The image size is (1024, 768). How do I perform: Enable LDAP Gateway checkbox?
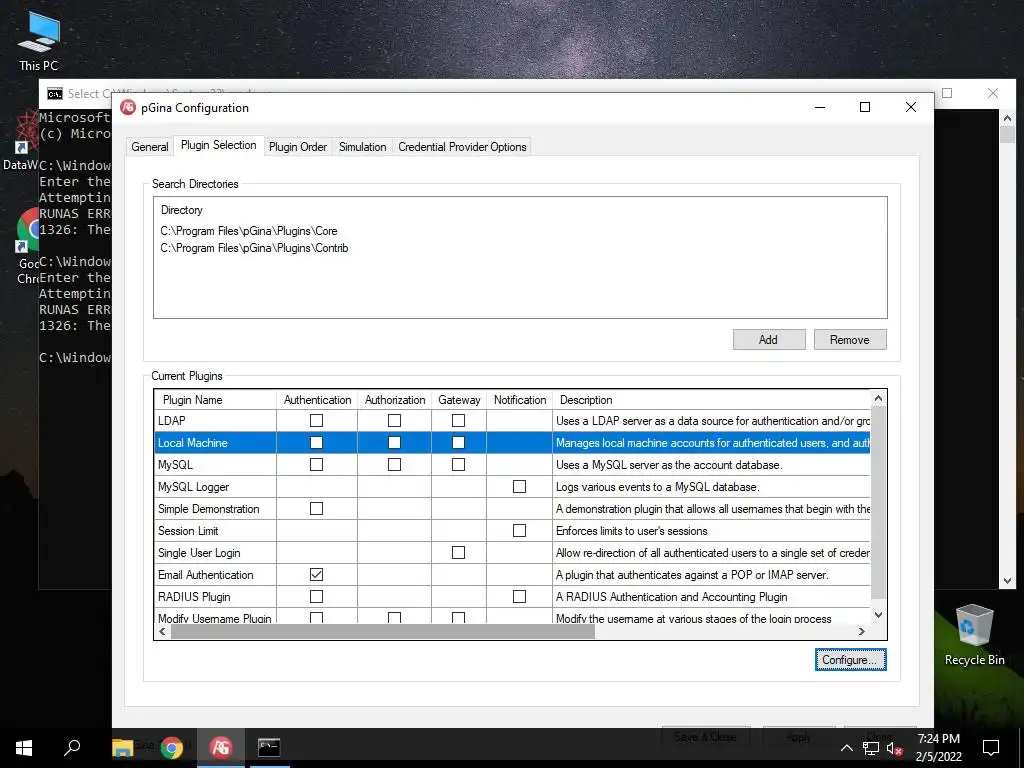[458, 421]
